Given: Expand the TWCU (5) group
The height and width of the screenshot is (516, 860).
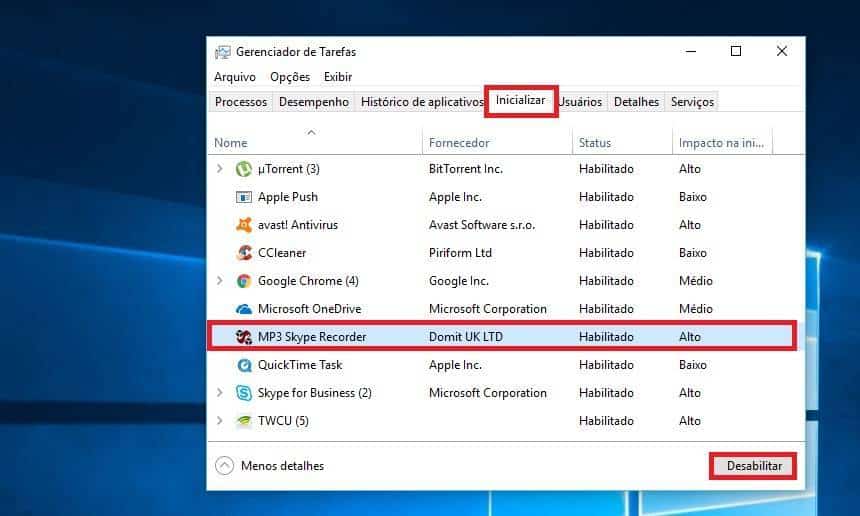Looking at the screenshot, I should pyautogui.click(x=219, y=420).
